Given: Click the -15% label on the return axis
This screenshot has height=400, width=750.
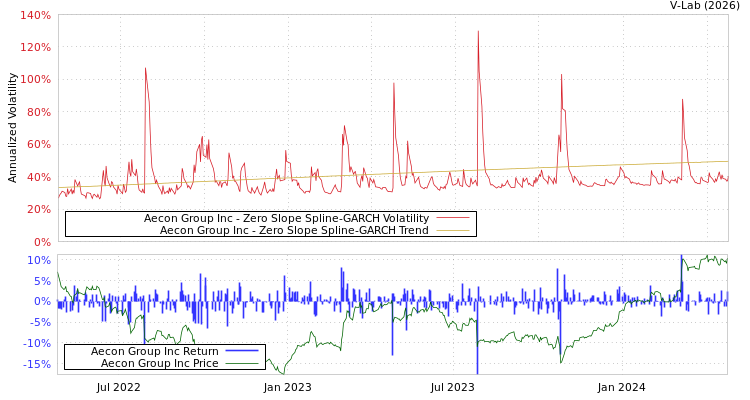Looking at the screenshot, I should [36, 364].
